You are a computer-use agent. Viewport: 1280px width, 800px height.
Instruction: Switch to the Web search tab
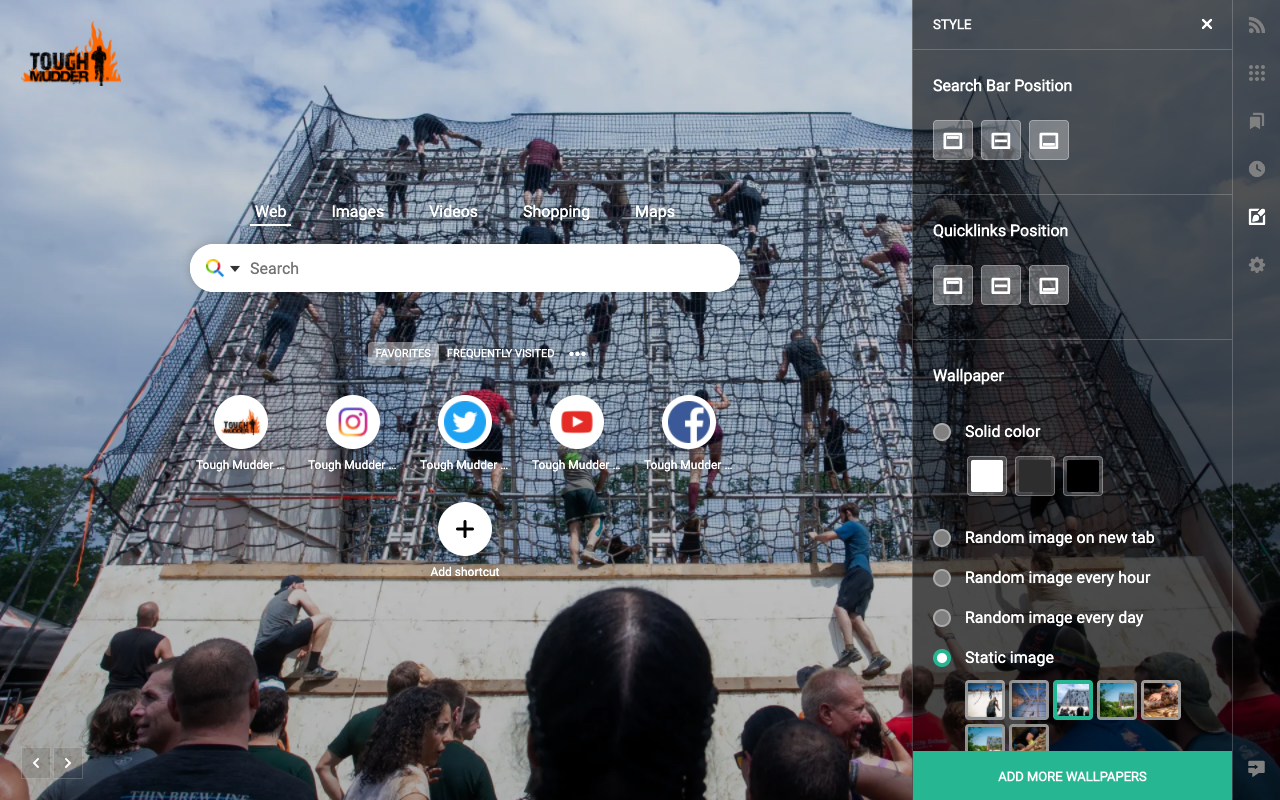271,212
